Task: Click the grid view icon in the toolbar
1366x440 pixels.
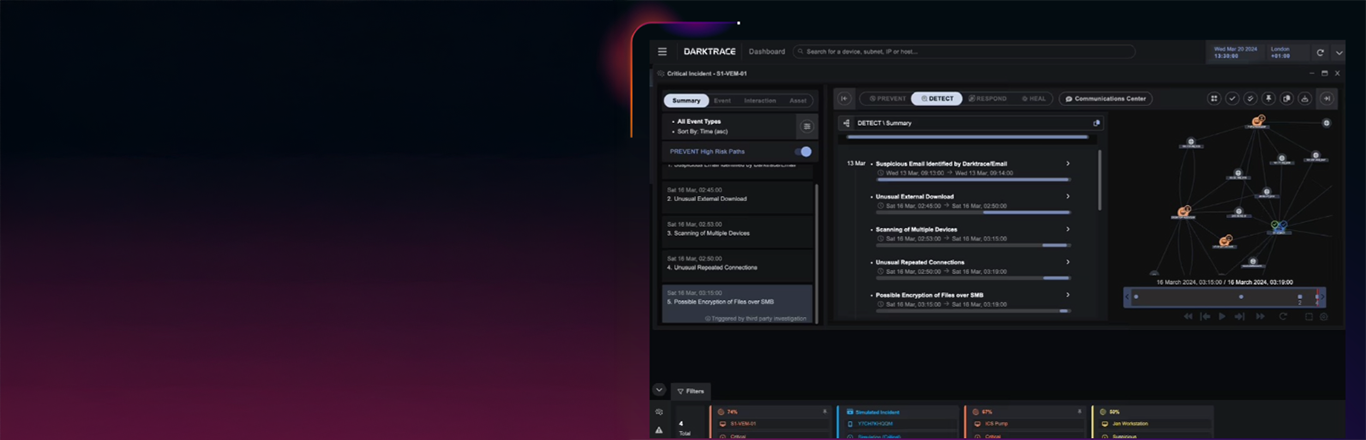Action: pyautogui.click(x=1214, y=99)
